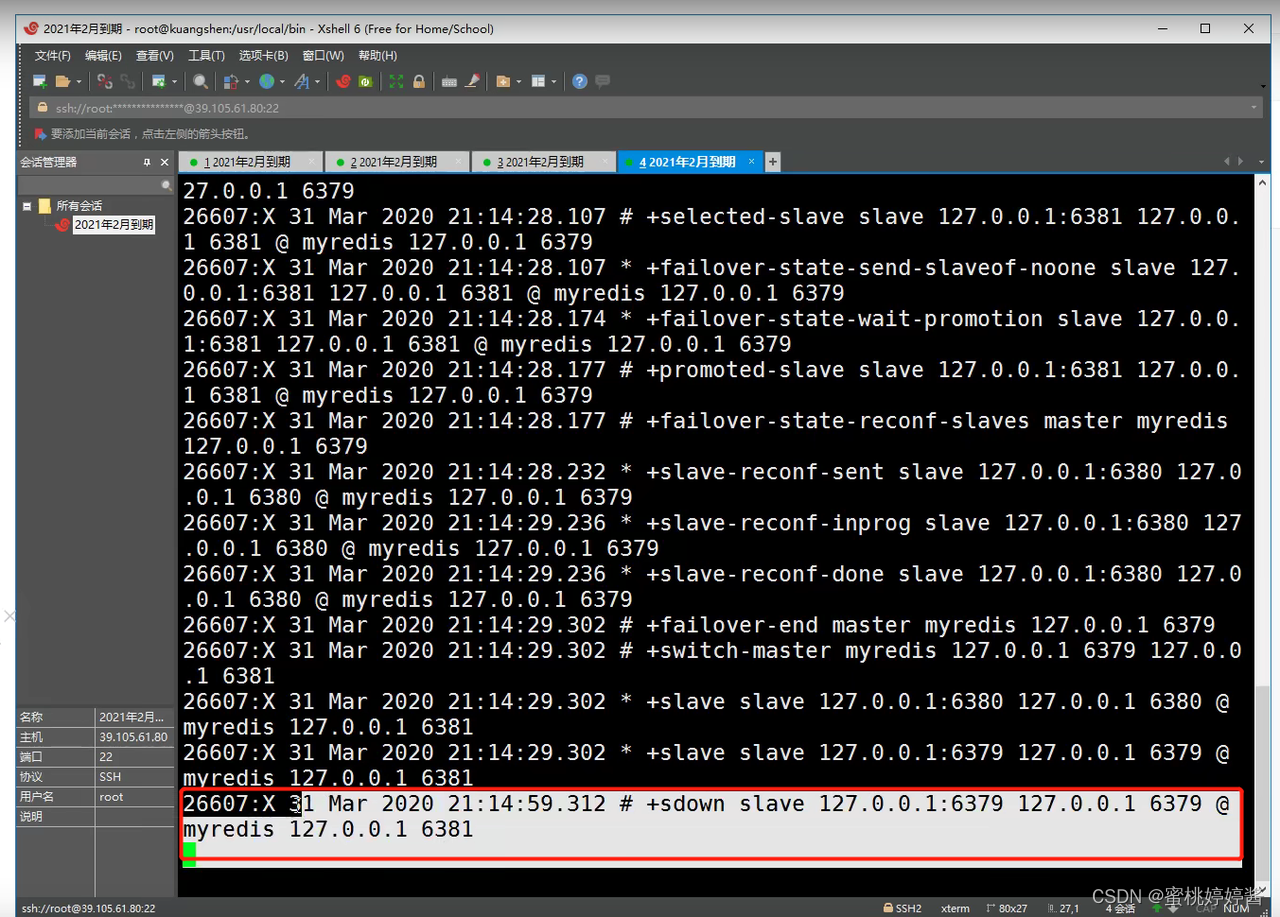Click xterm label in status bar
This screenshot has width=1280, height=917.
click(x=955, y=908)
